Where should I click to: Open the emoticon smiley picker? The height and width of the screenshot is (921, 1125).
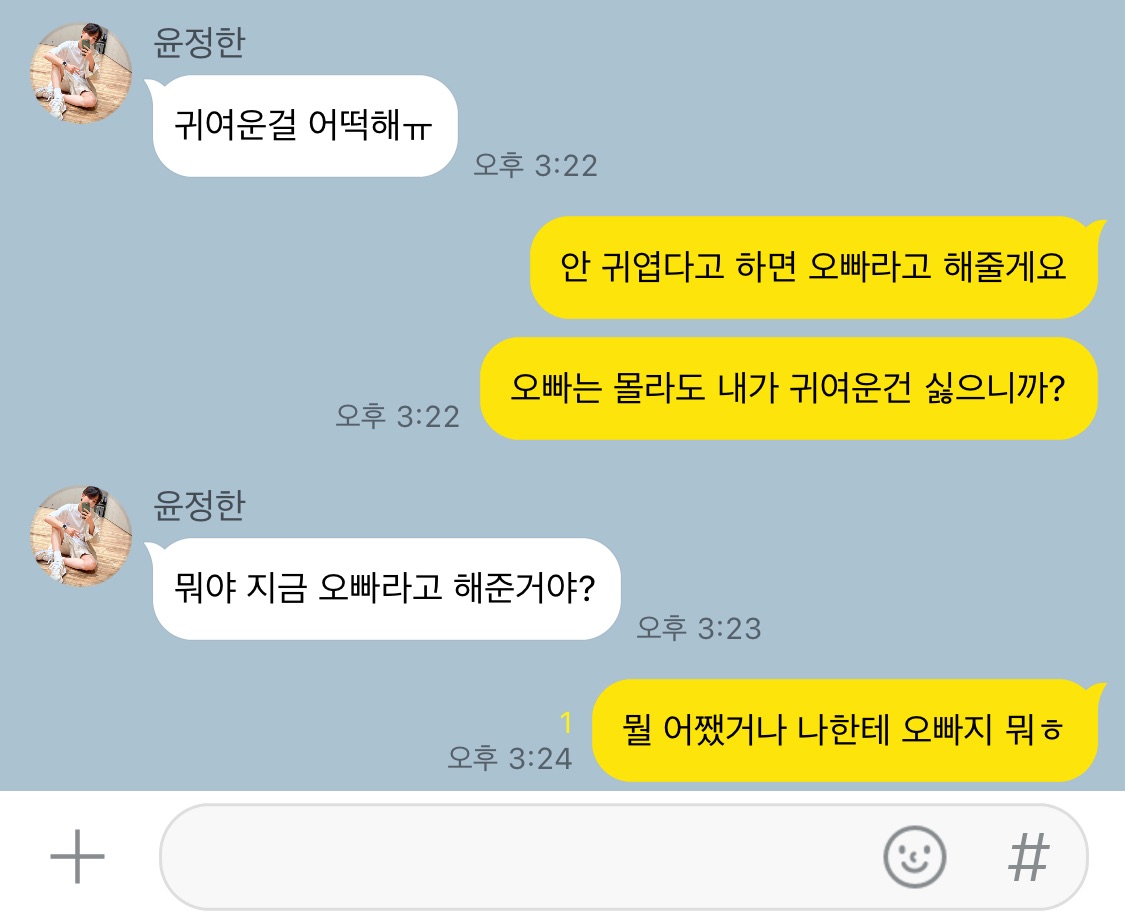coord(914,856)
